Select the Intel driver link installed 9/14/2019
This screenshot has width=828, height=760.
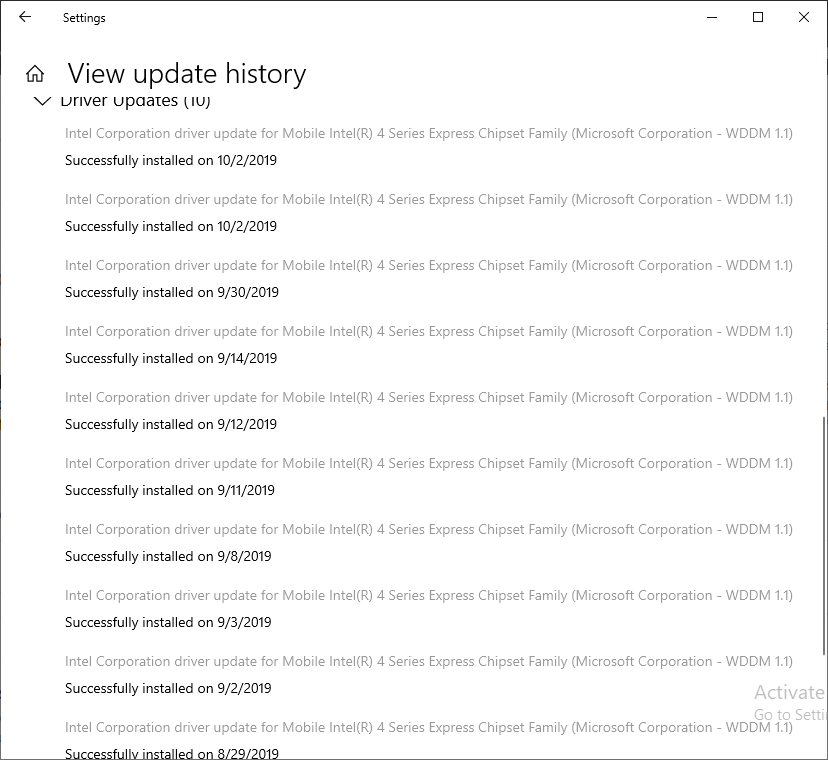(428, 332)
